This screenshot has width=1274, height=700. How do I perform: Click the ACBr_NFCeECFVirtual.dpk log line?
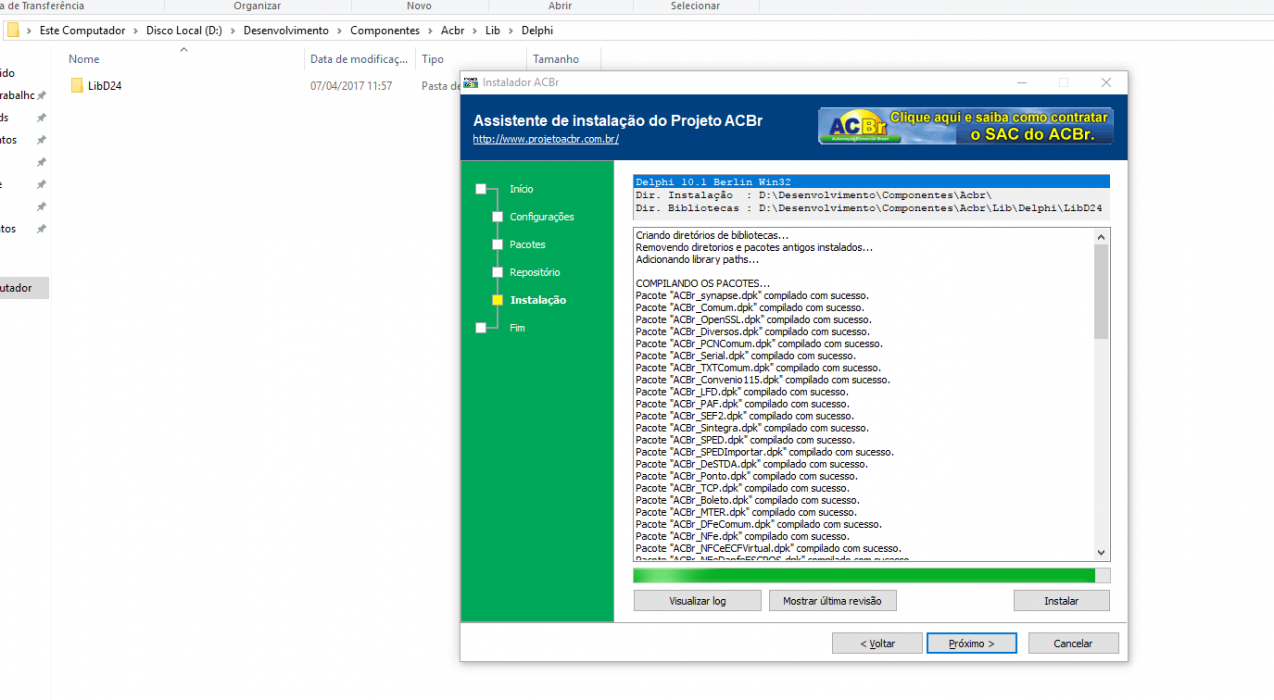768,548
